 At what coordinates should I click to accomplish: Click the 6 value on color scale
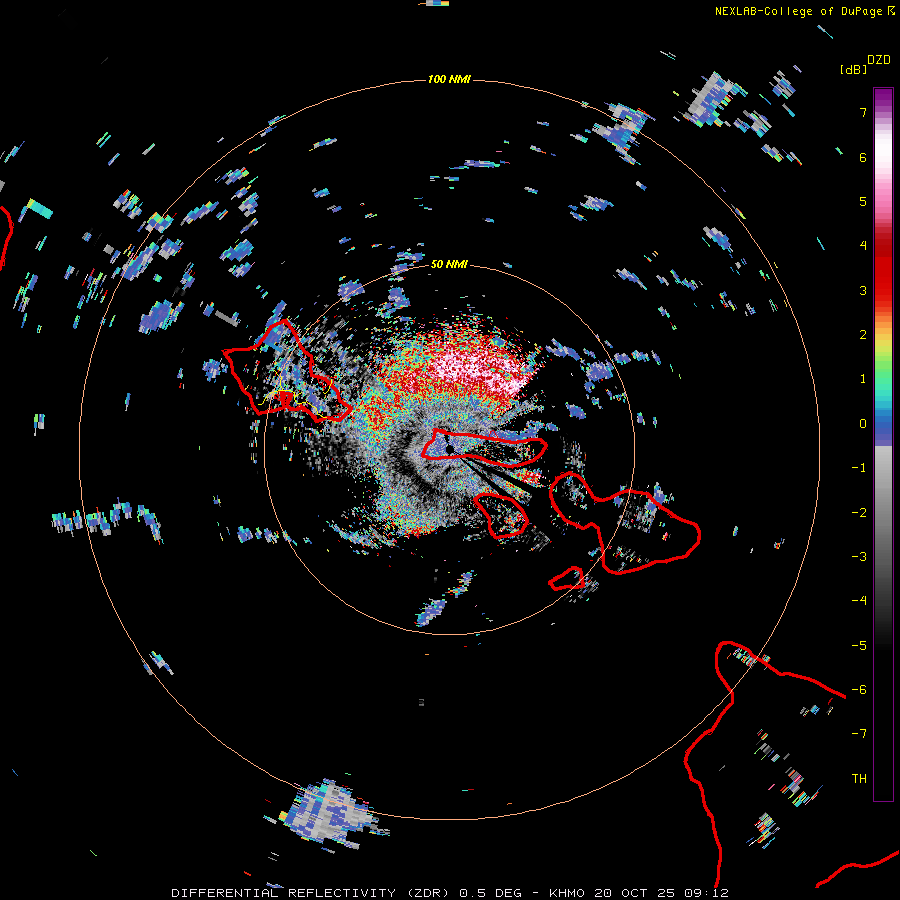click(x=863, y=157)
